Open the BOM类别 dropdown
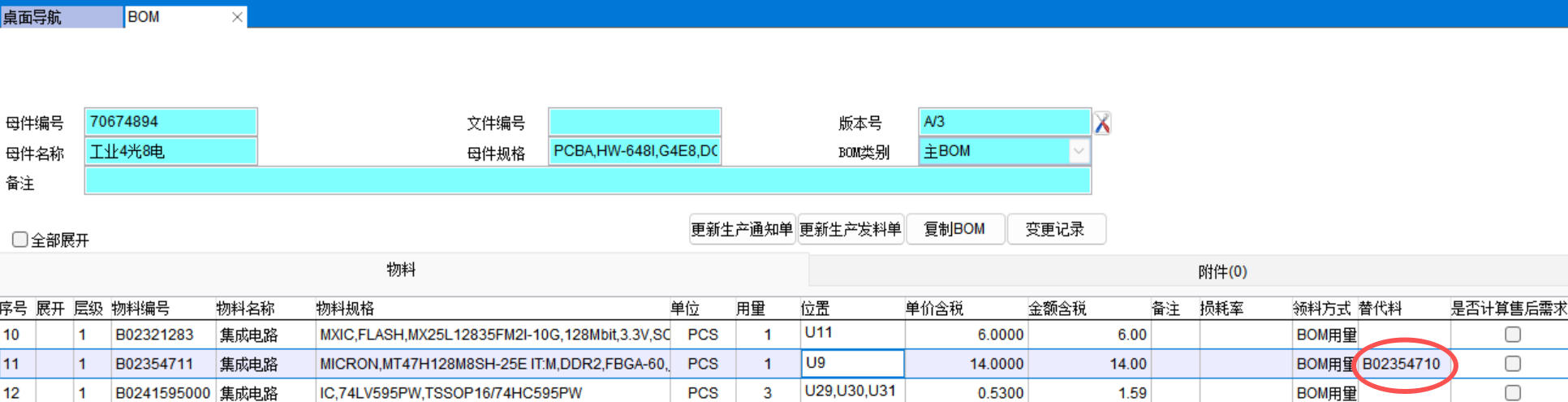The height and width of the screenshot is (402, 1568). point(1078,151)
